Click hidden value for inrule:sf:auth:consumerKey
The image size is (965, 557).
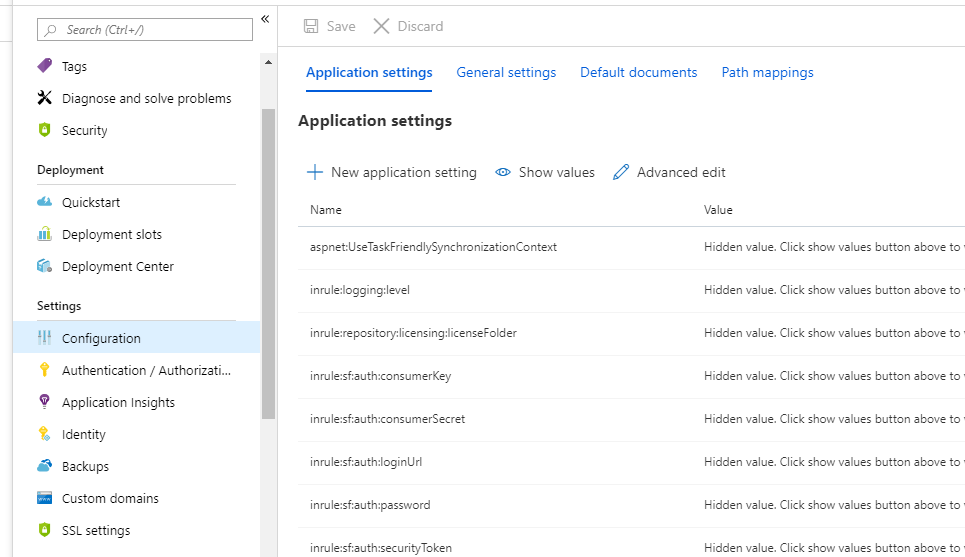[x=834, y=376]
